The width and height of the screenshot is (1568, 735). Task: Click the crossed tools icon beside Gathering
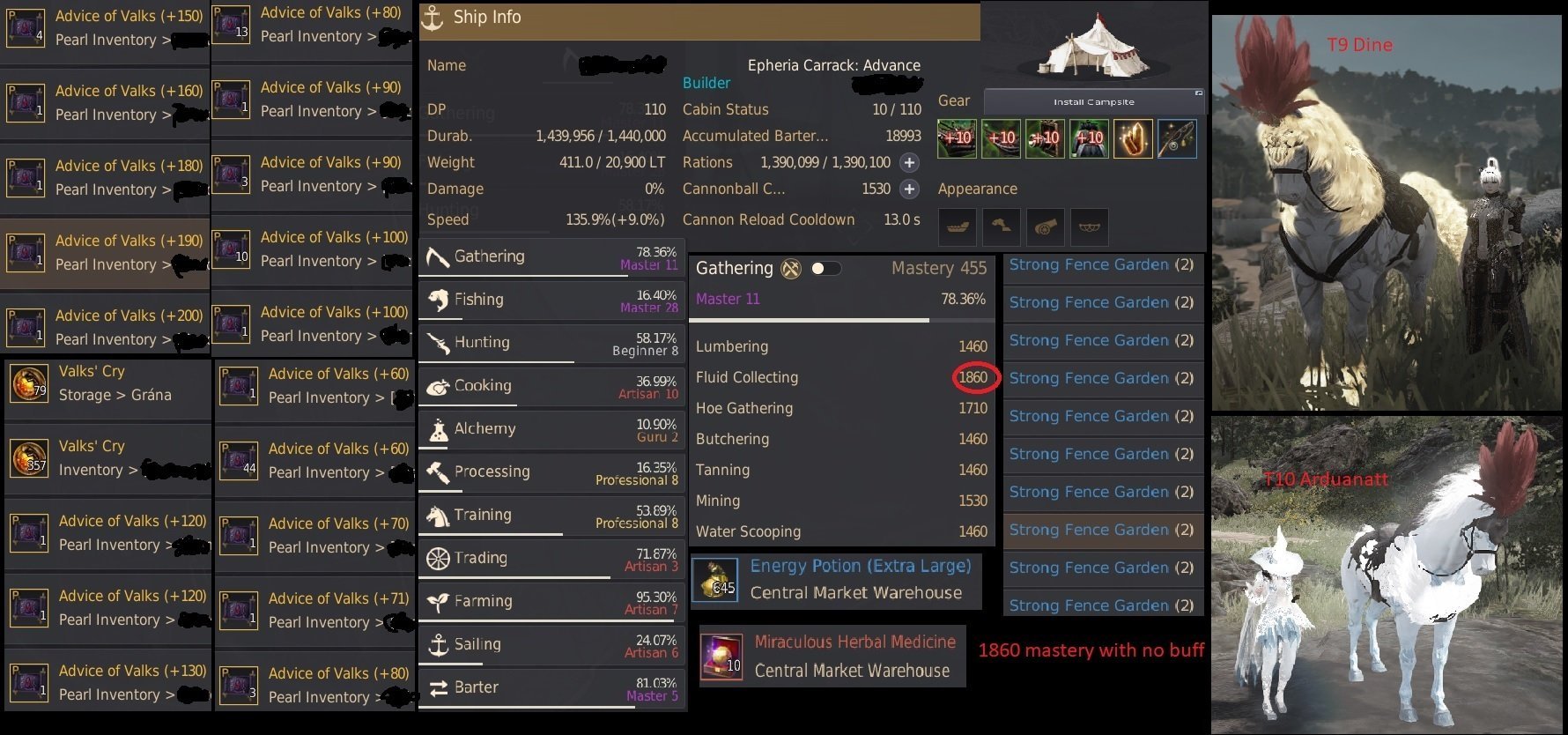pos(791,269)
